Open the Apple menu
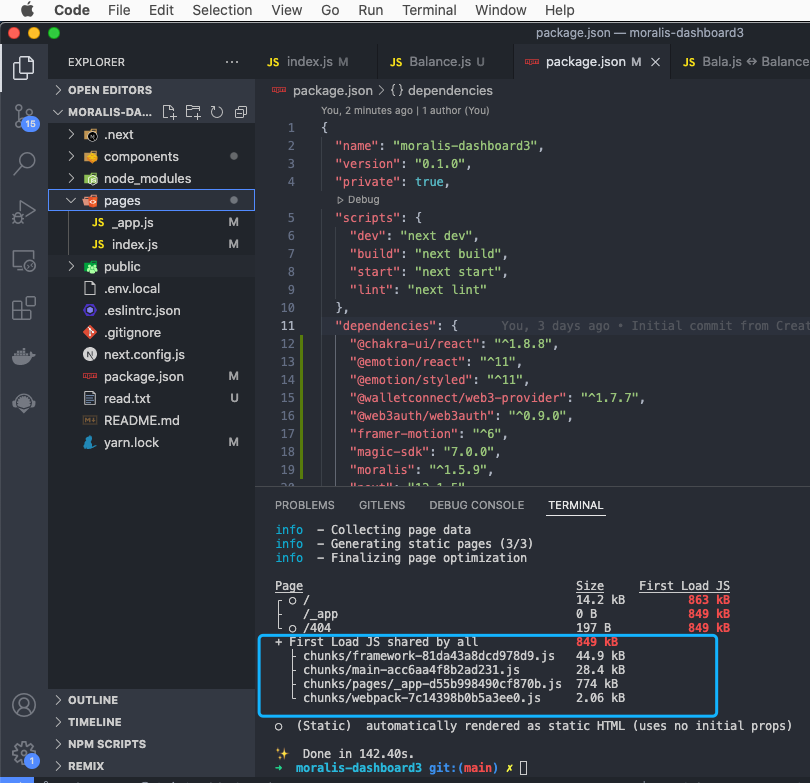Viewport: 810px width, 783px height. (27, 10)
